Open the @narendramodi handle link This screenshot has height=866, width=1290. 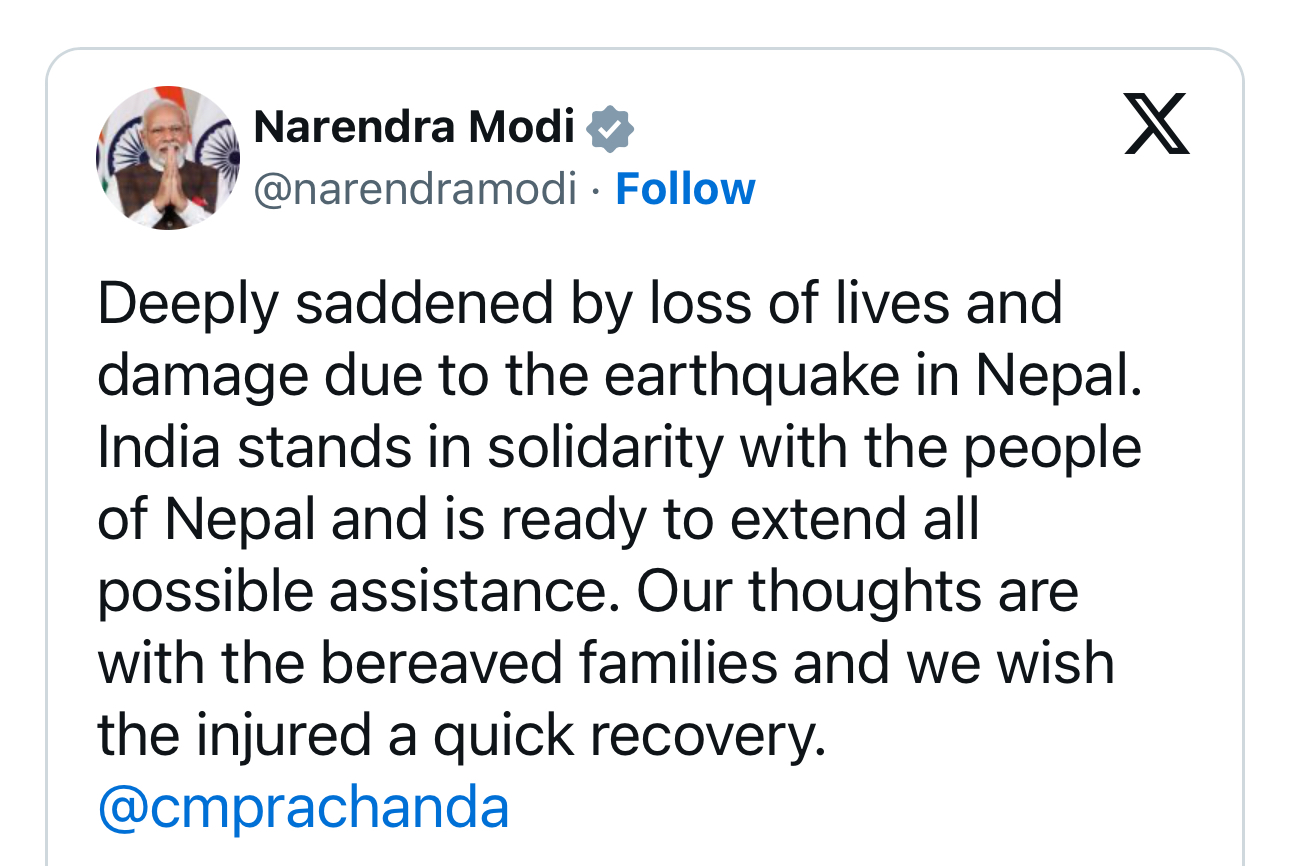415,189
